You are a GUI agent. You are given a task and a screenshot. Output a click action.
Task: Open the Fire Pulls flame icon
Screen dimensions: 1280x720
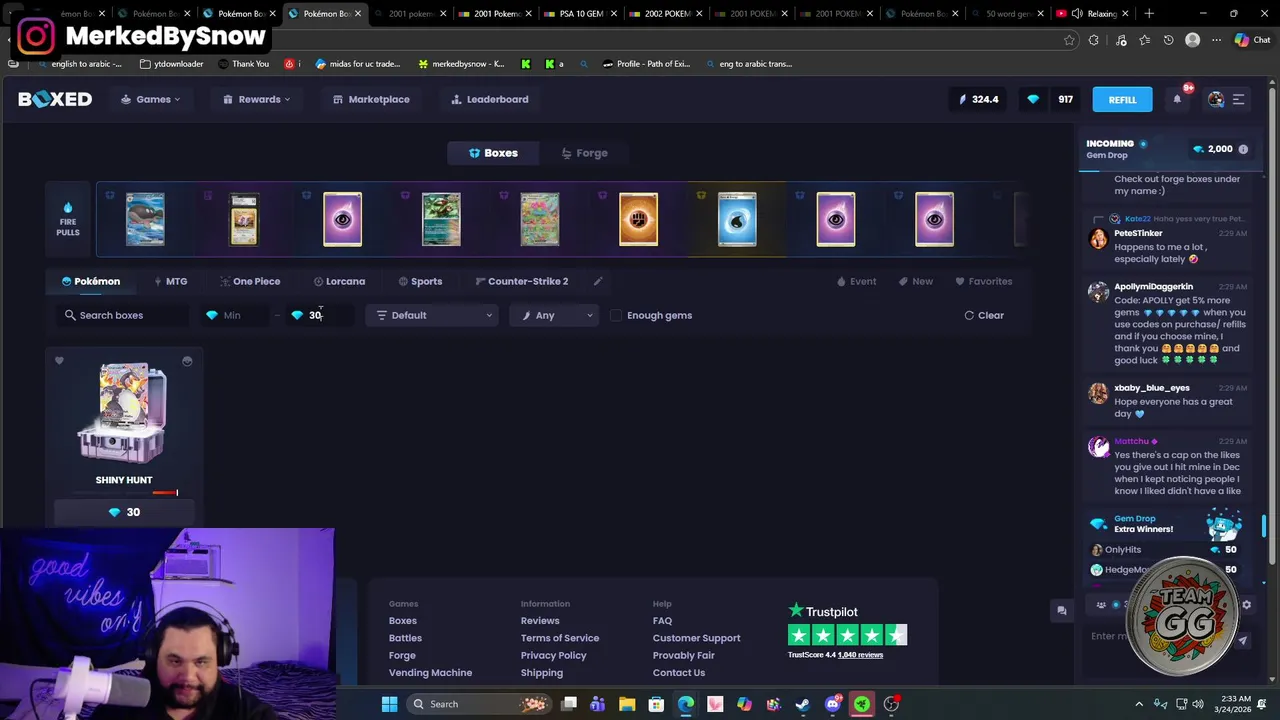point(68,208)
